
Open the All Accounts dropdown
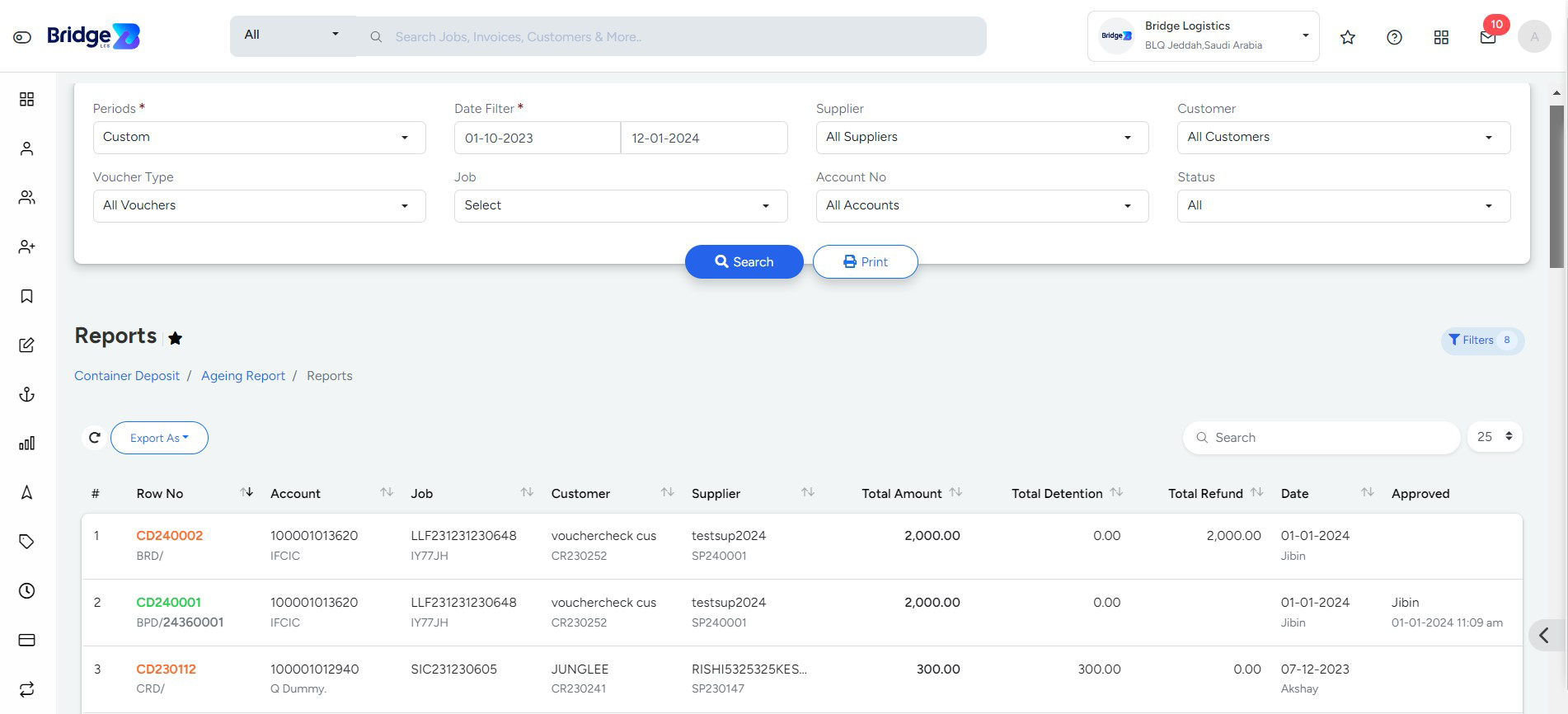[982, 206]
